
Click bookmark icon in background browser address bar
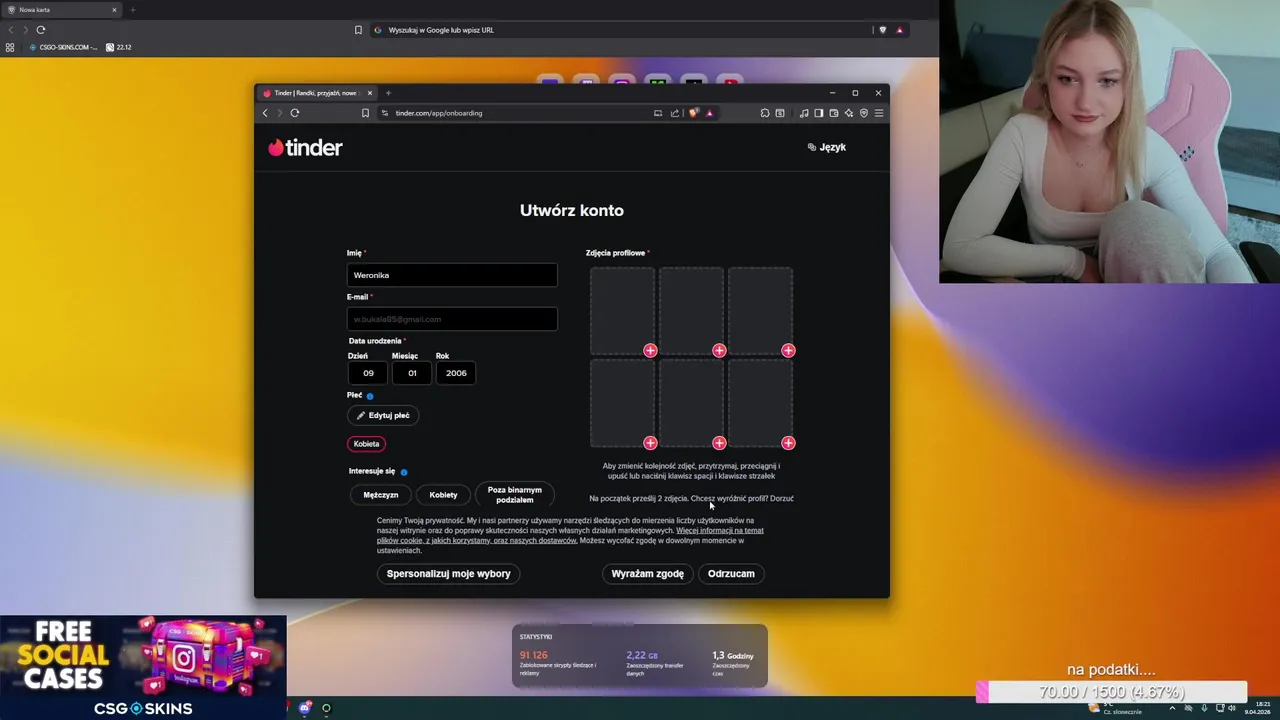pos(358,30)
